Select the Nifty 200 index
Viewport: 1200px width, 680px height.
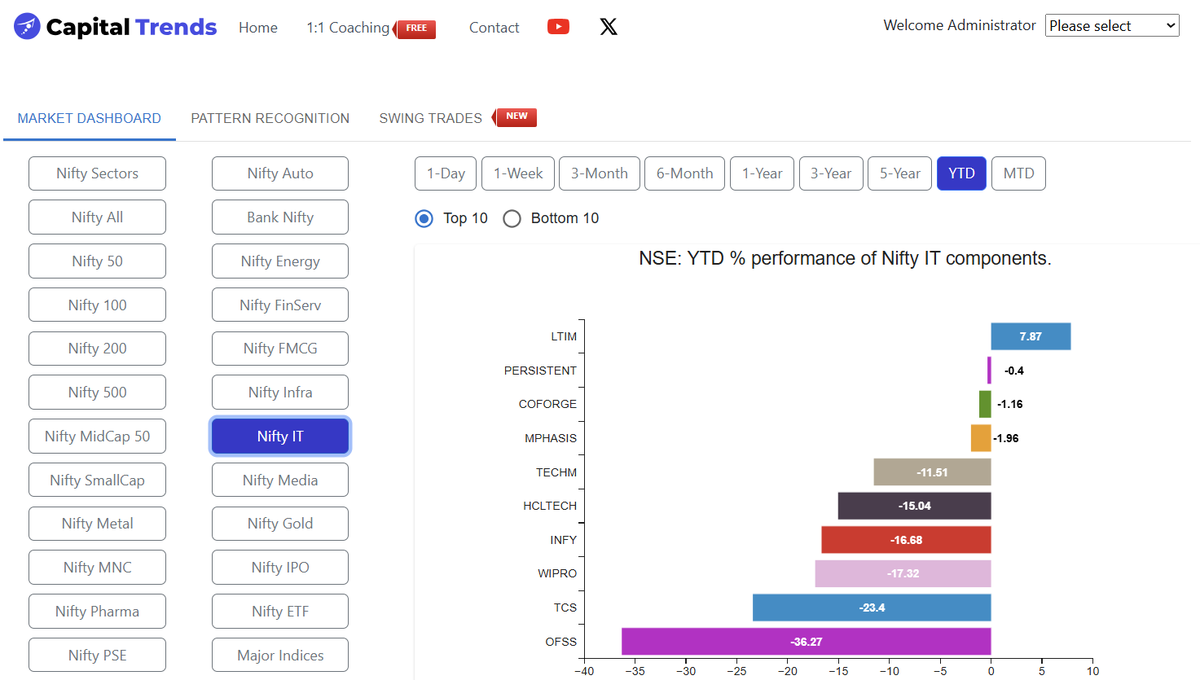[x=97, y=348]
